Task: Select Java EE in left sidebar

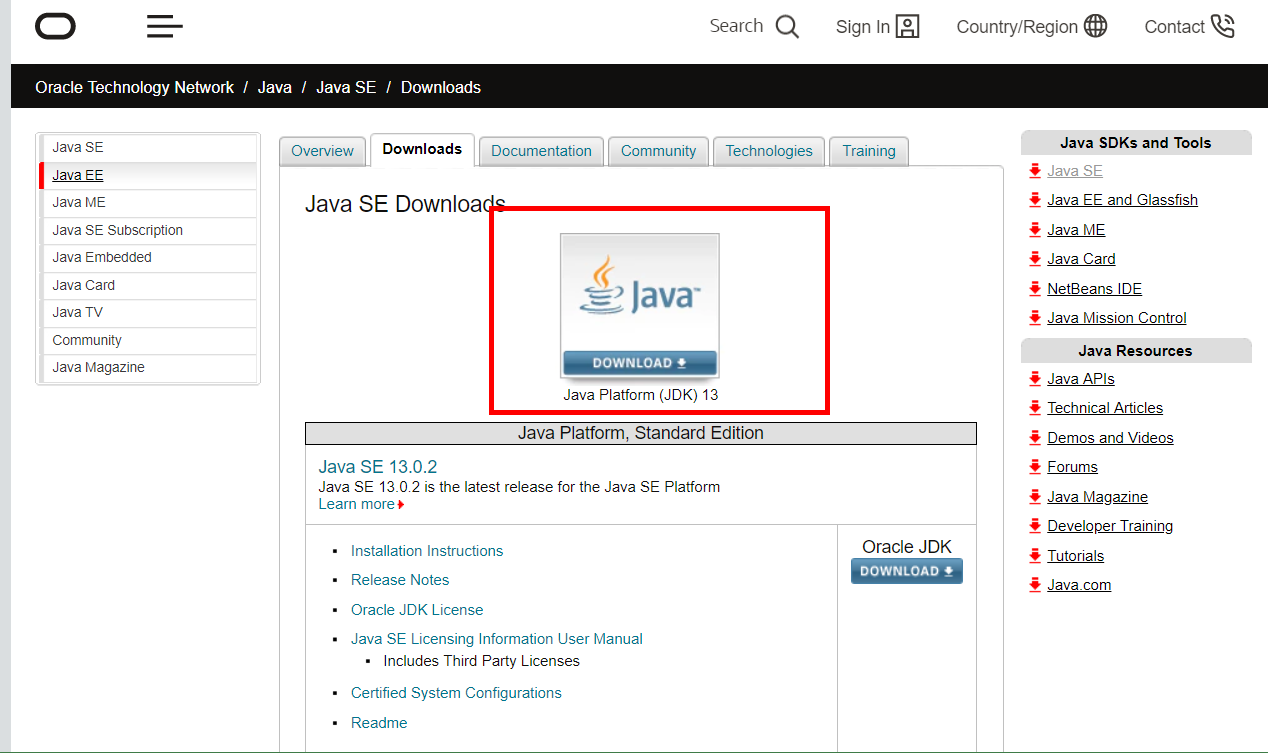Action: coord(148,175)
